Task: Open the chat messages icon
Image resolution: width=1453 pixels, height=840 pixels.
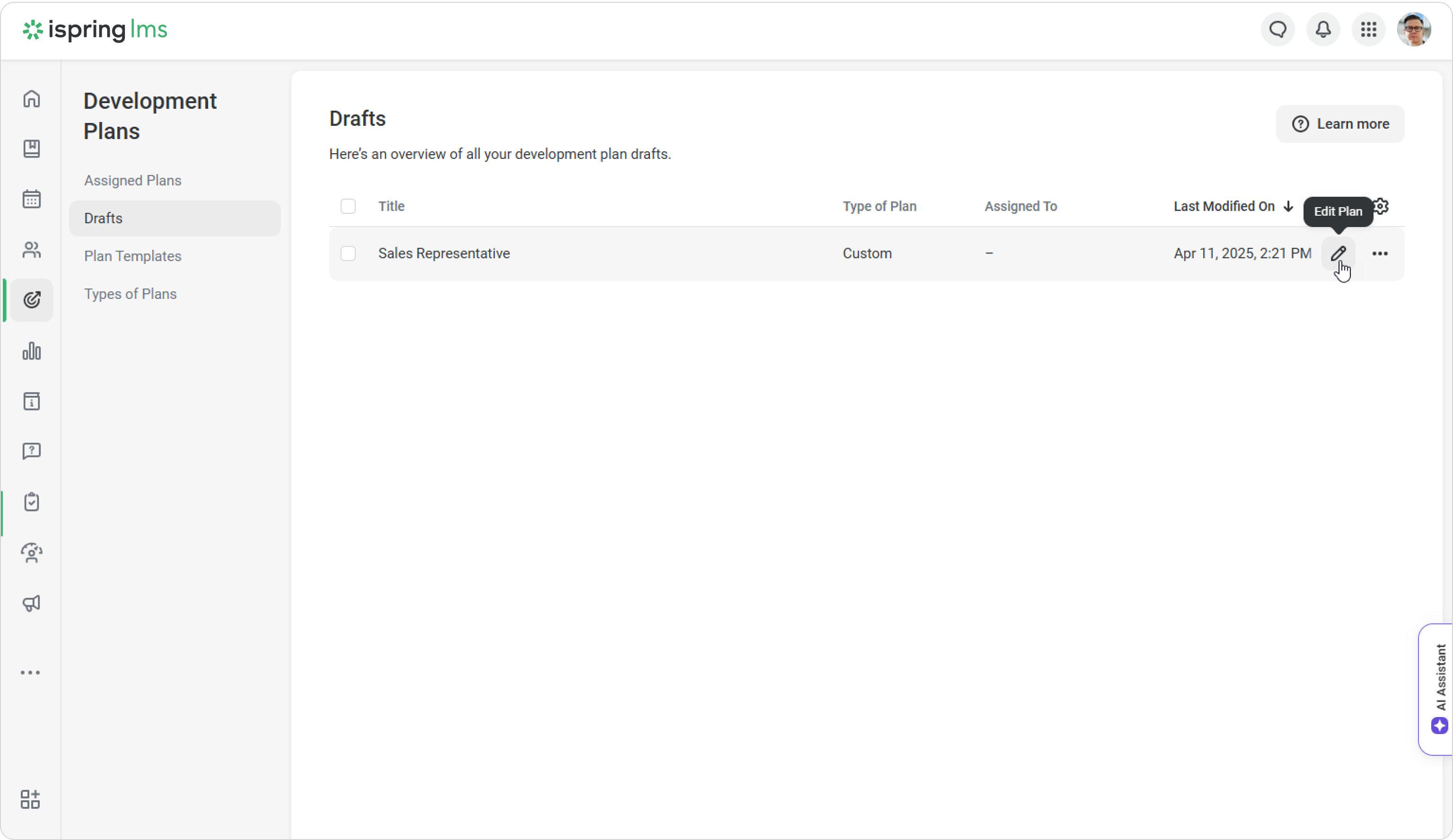Action: [x=1278, y=29]
